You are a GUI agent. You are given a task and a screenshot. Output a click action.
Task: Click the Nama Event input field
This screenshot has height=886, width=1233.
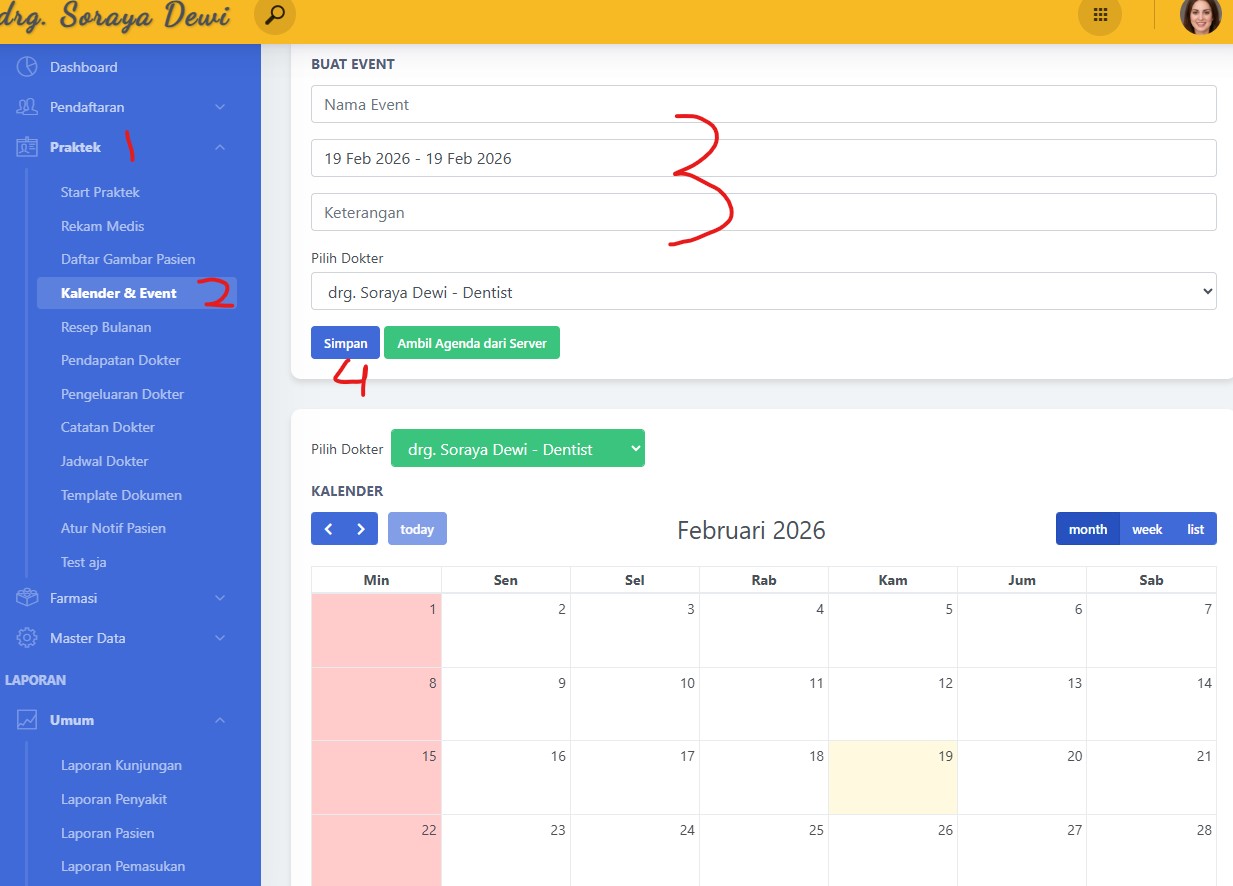(763, 104)
